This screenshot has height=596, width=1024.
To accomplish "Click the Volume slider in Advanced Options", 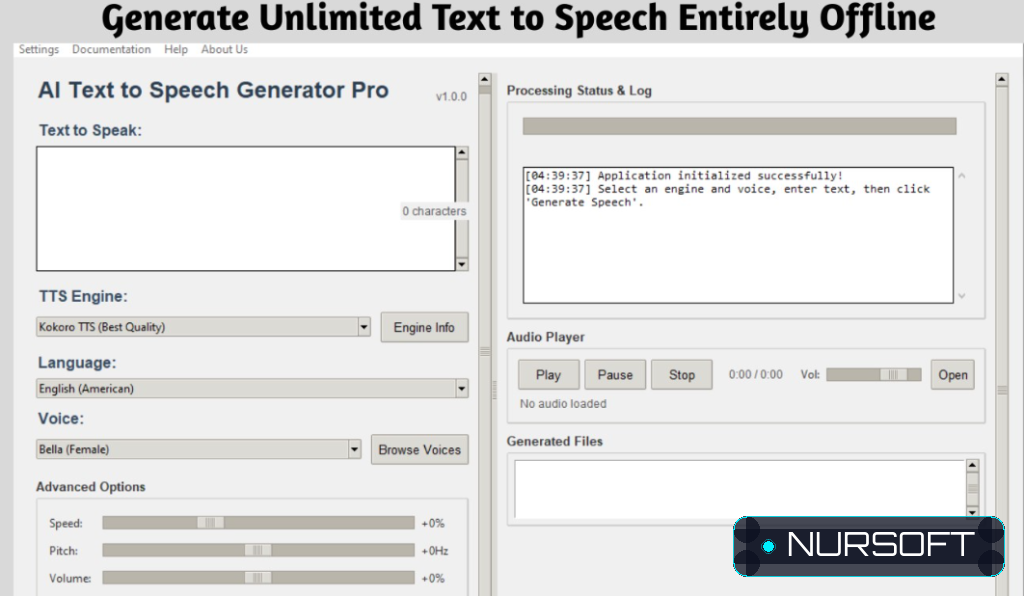I will [x=258, y=578].
